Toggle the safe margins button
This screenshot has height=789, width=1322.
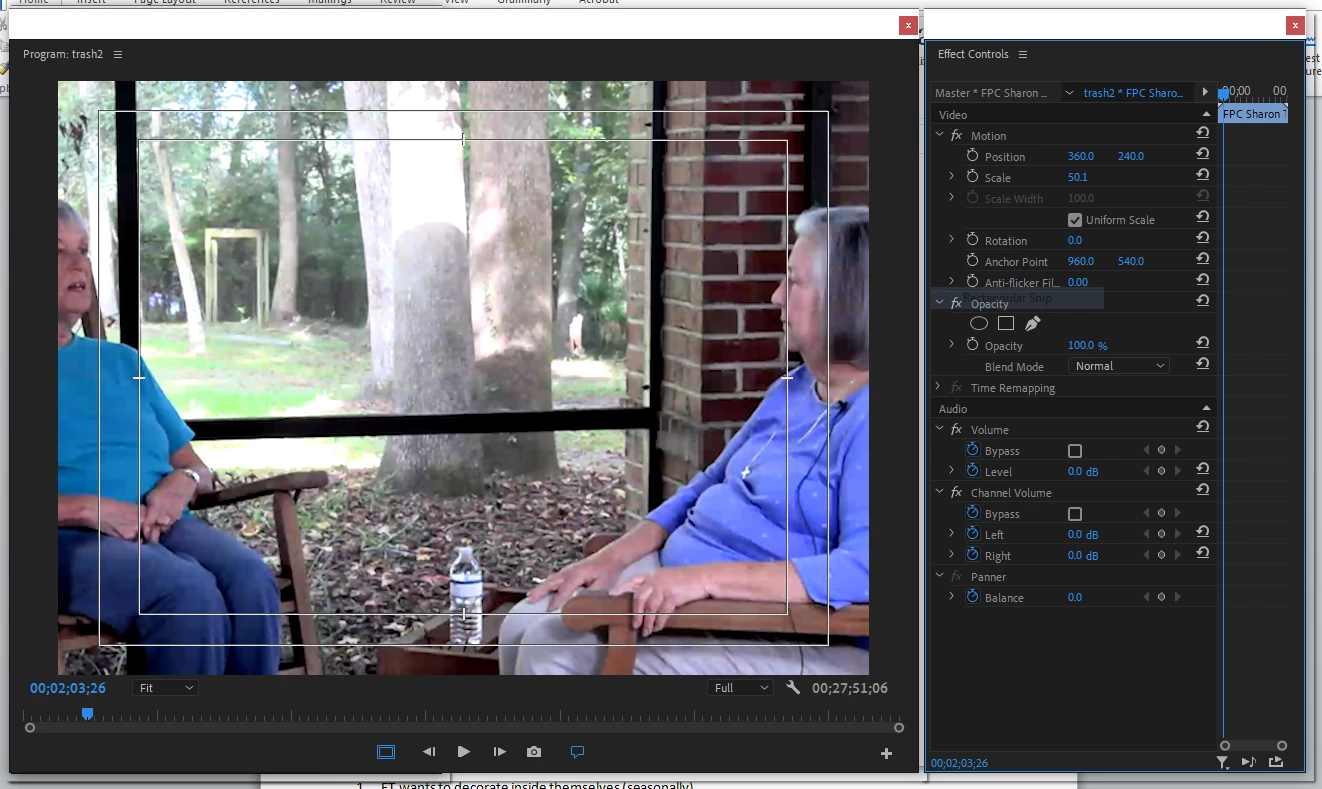click(x=386, y=752)
